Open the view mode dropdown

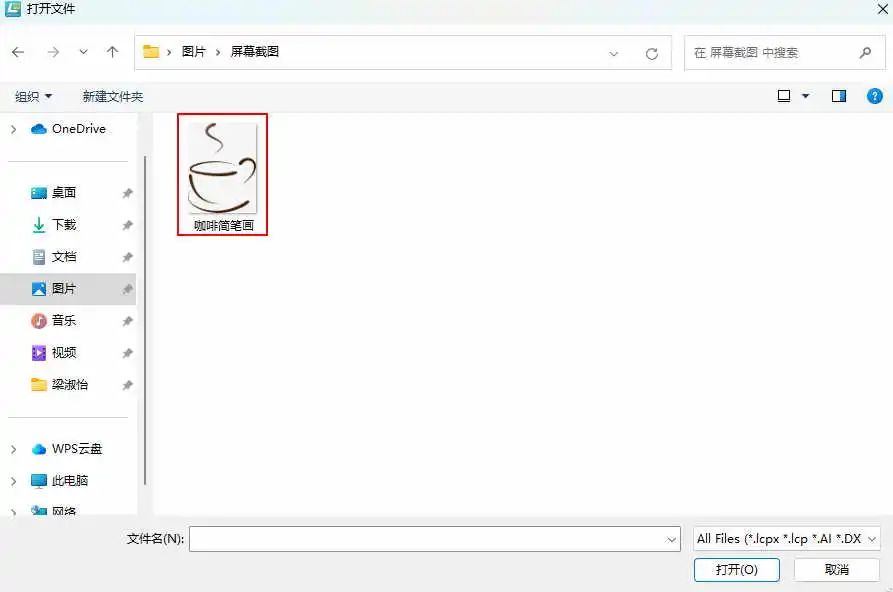coord(805,96)
